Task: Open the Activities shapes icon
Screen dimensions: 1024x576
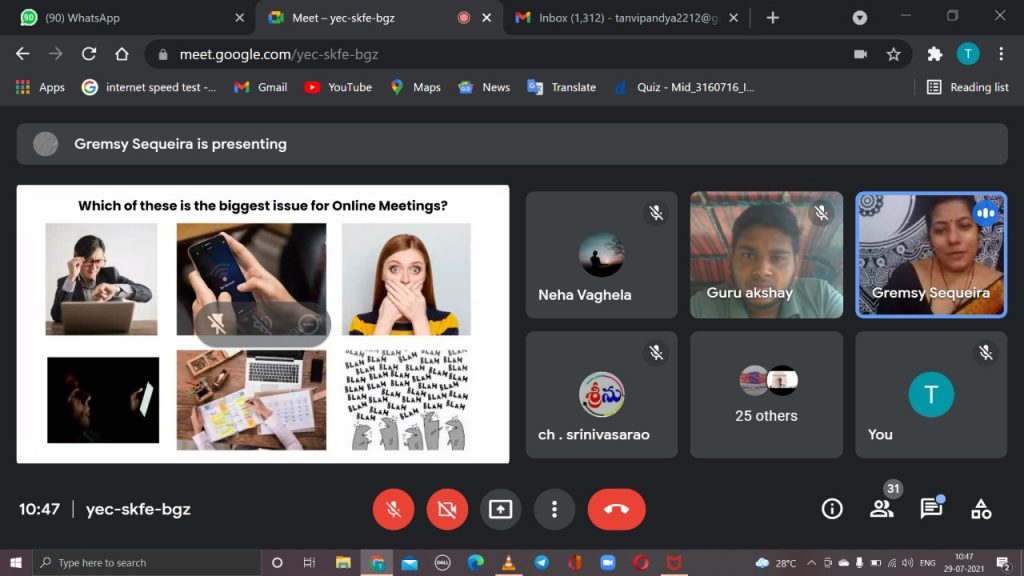Action: tap(981, 509)
